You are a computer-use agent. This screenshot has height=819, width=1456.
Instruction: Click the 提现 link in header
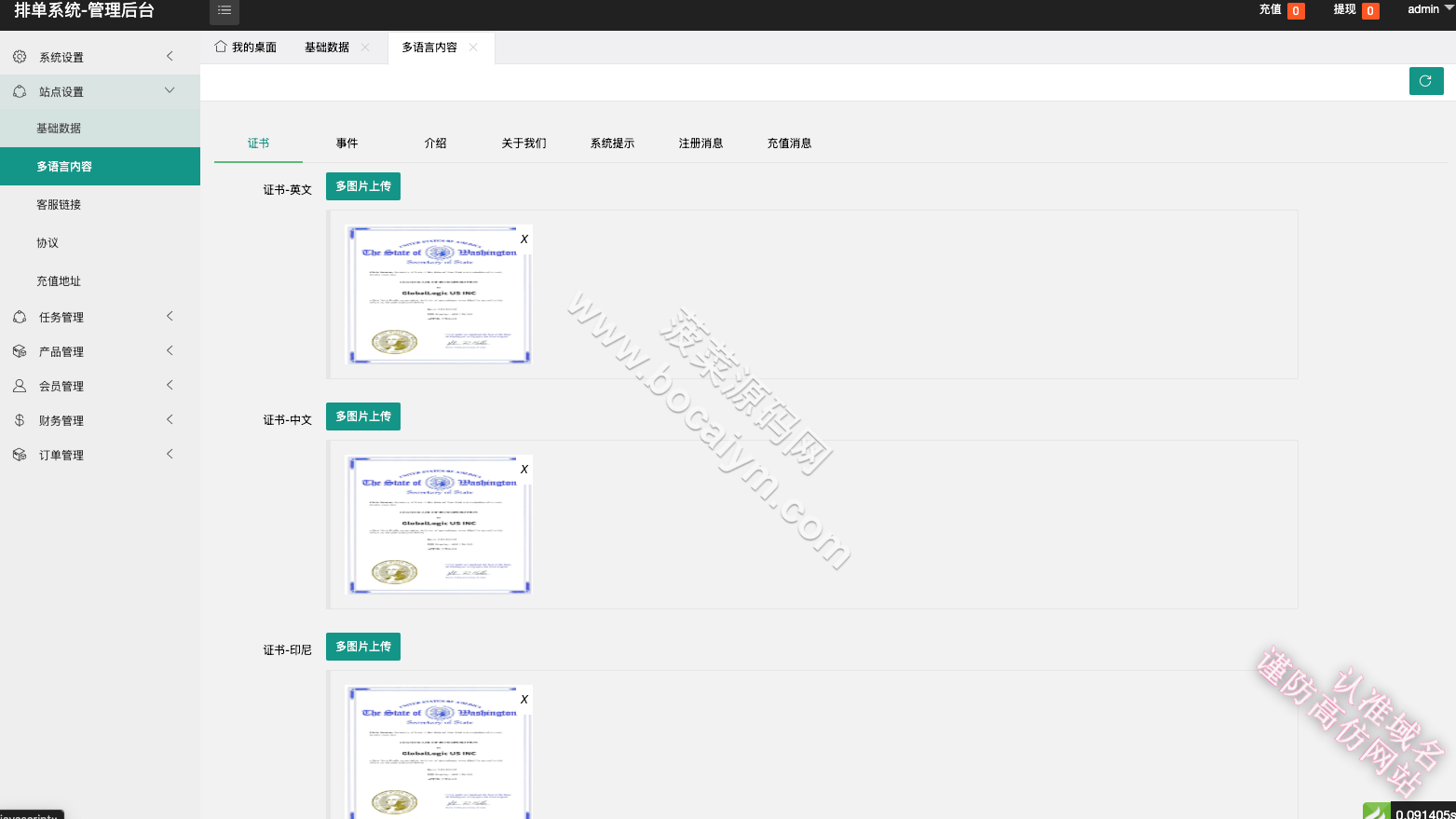(1345, 9)
